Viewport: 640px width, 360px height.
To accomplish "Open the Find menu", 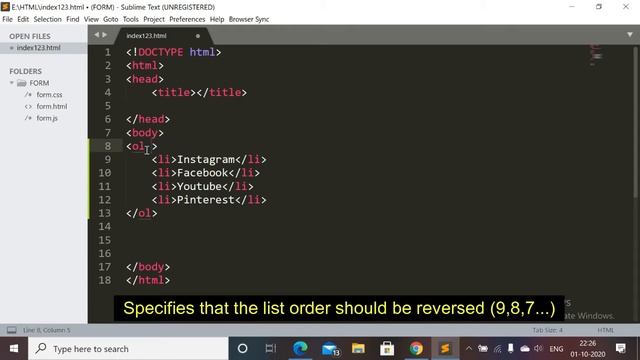I will coord(73,19).
